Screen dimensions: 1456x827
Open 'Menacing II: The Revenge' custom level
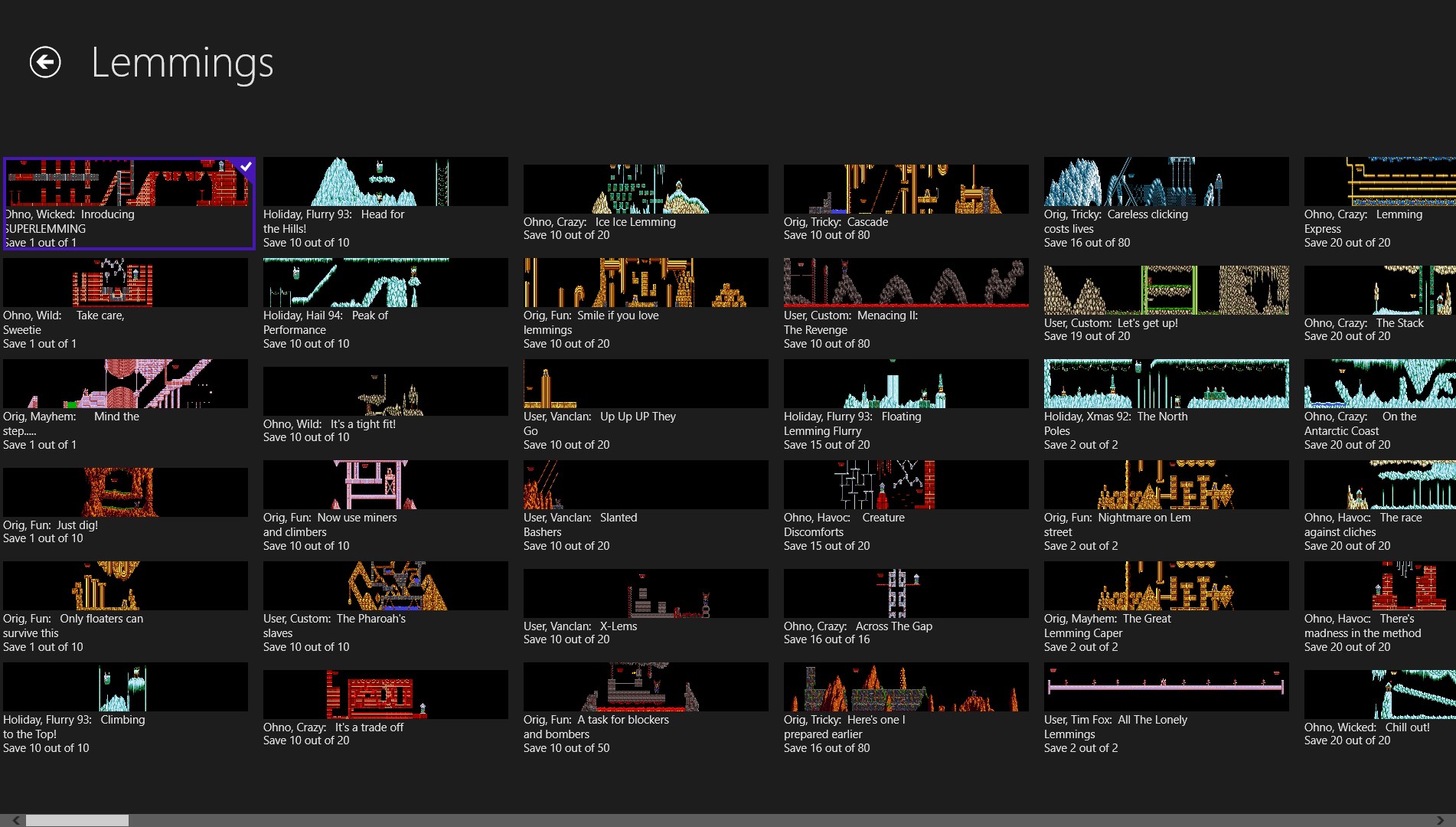[906, 304]
